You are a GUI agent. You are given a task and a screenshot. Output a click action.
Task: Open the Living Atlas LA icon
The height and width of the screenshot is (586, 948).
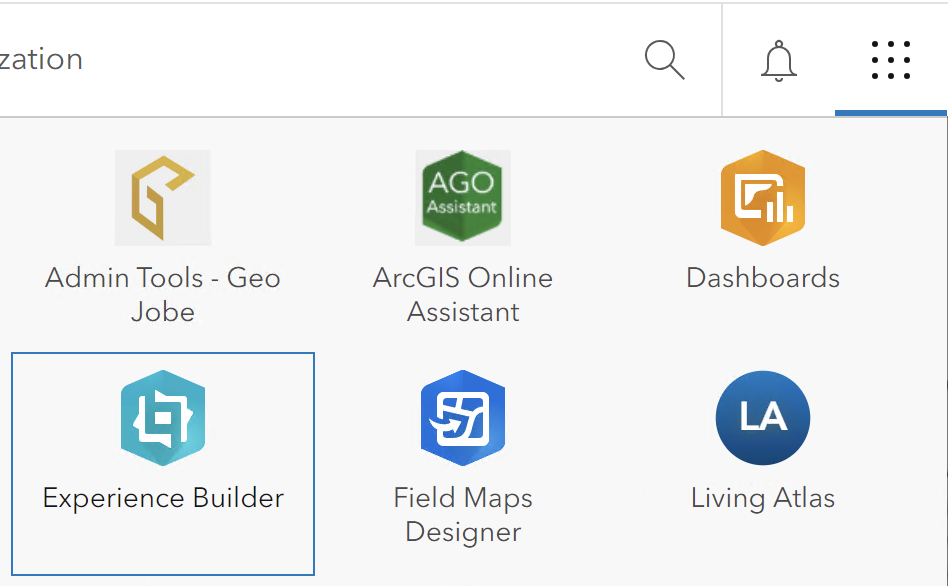(762, 418)
